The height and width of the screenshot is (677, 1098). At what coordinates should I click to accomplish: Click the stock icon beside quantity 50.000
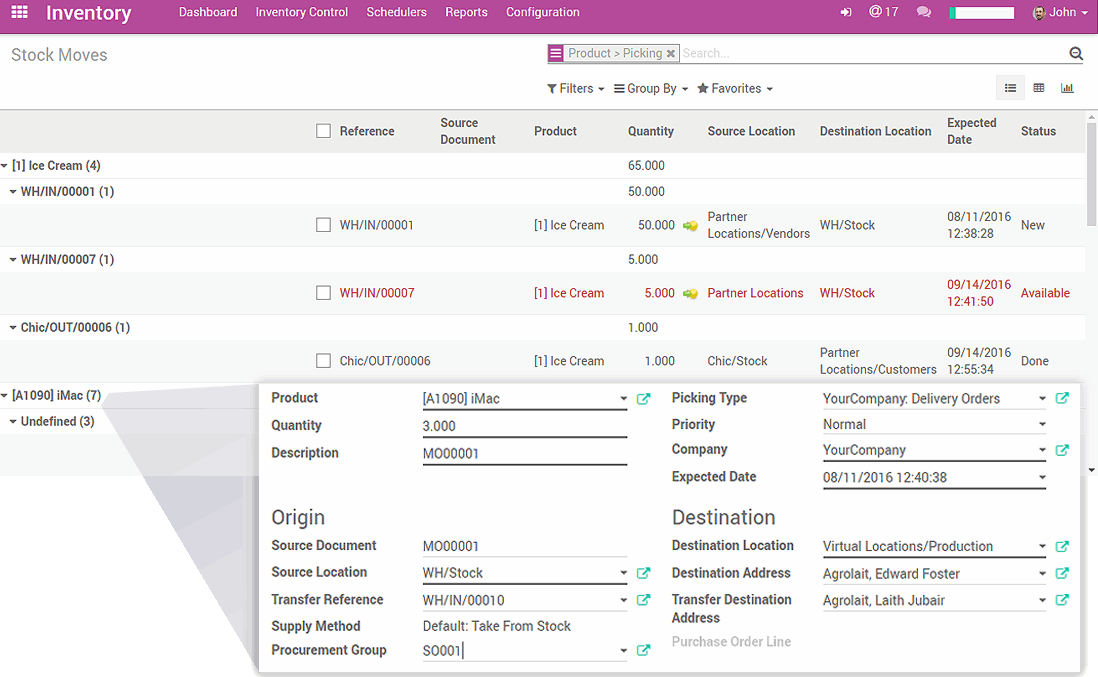click(x=690, y=225)
